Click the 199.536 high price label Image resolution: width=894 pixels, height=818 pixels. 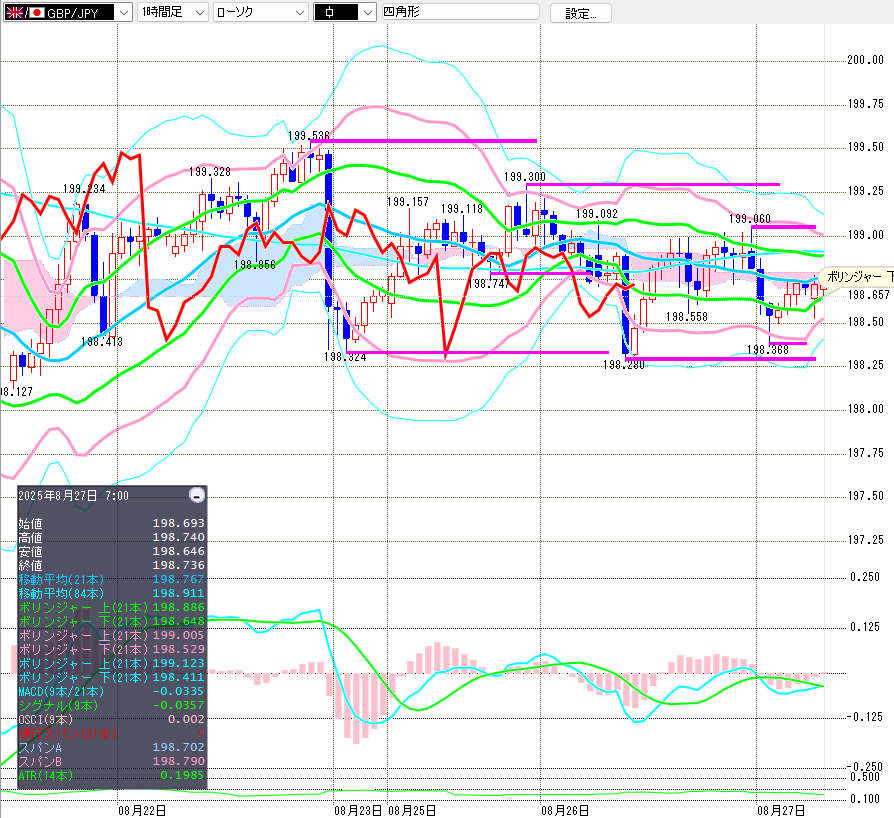click(x=308, y=136)
